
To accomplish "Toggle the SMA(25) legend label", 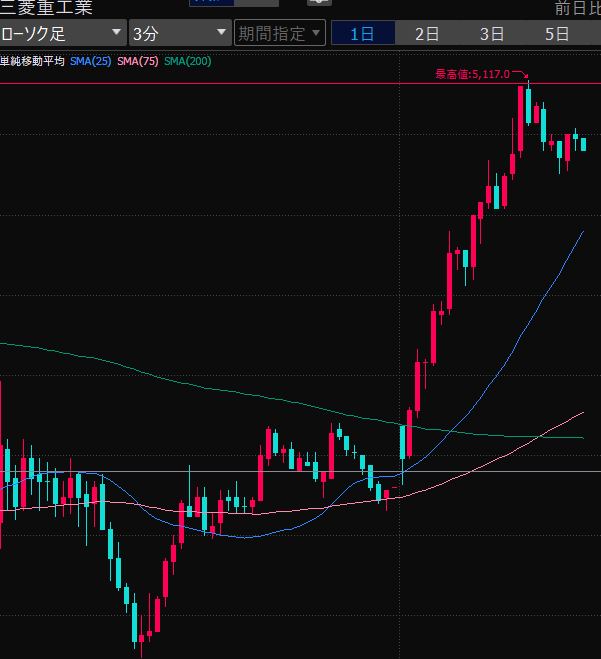I will point(90,62).
